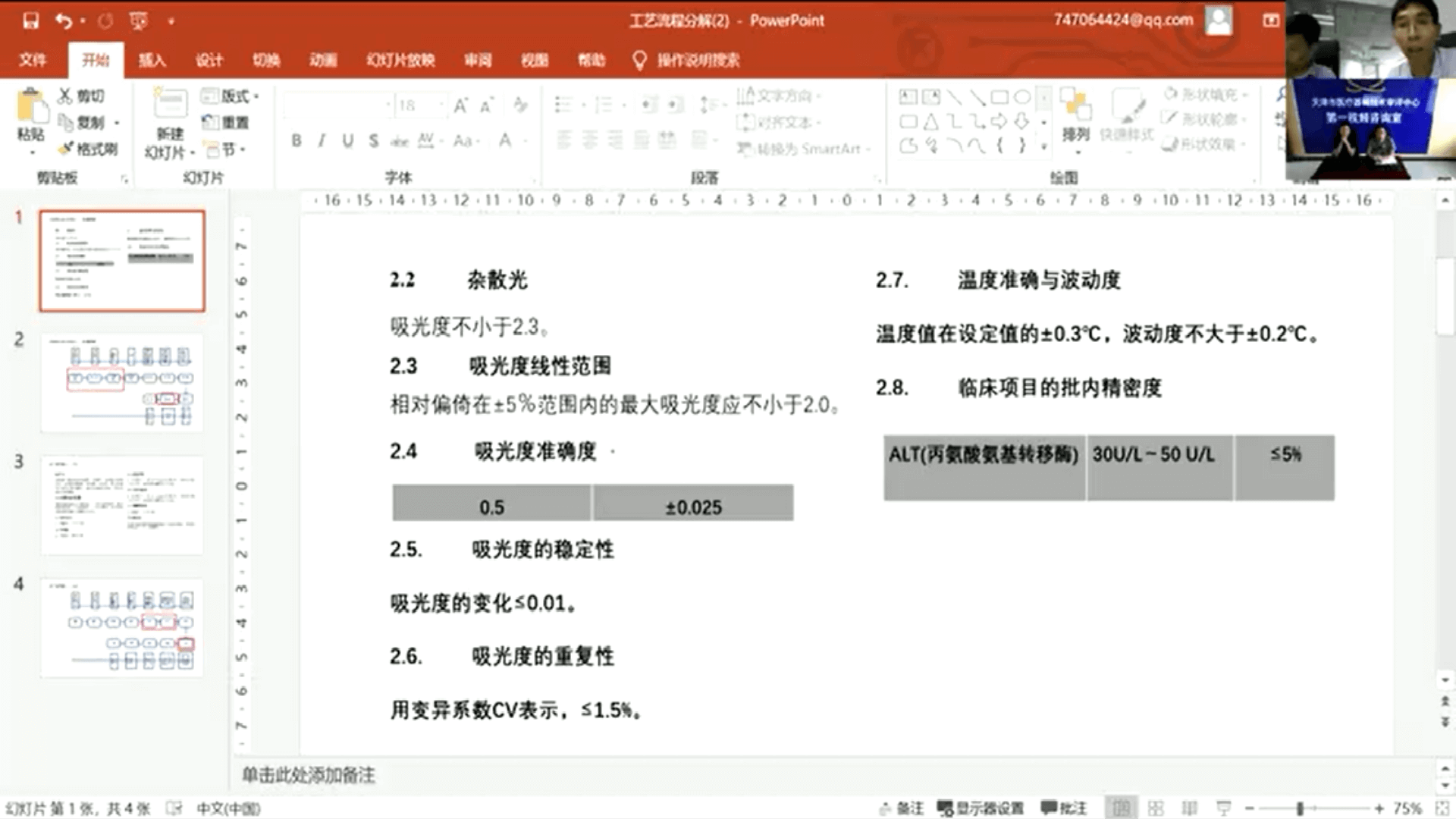Open the font size dropdown showing 18
Screen dimensions: 1456x819
click(441, 105)
